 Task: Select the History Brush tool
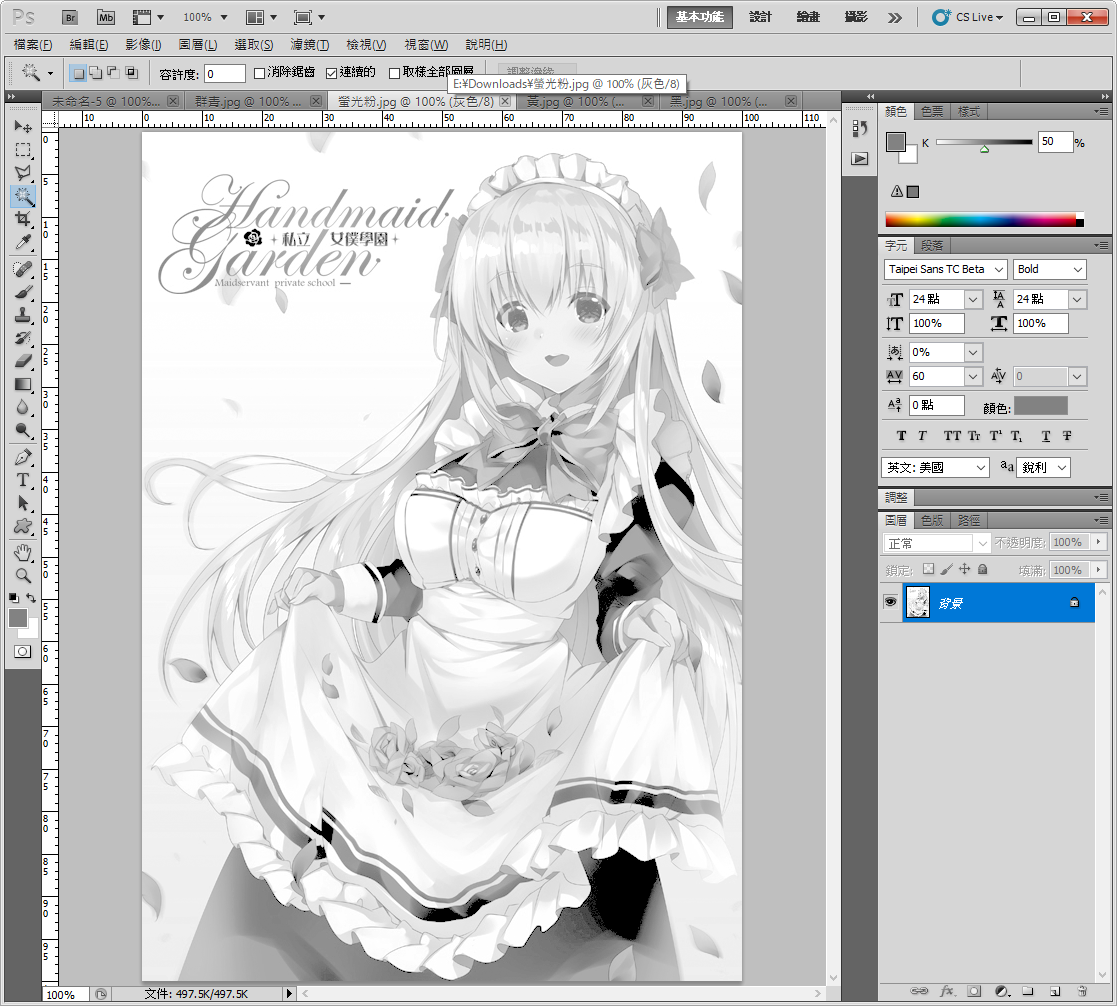23,338
